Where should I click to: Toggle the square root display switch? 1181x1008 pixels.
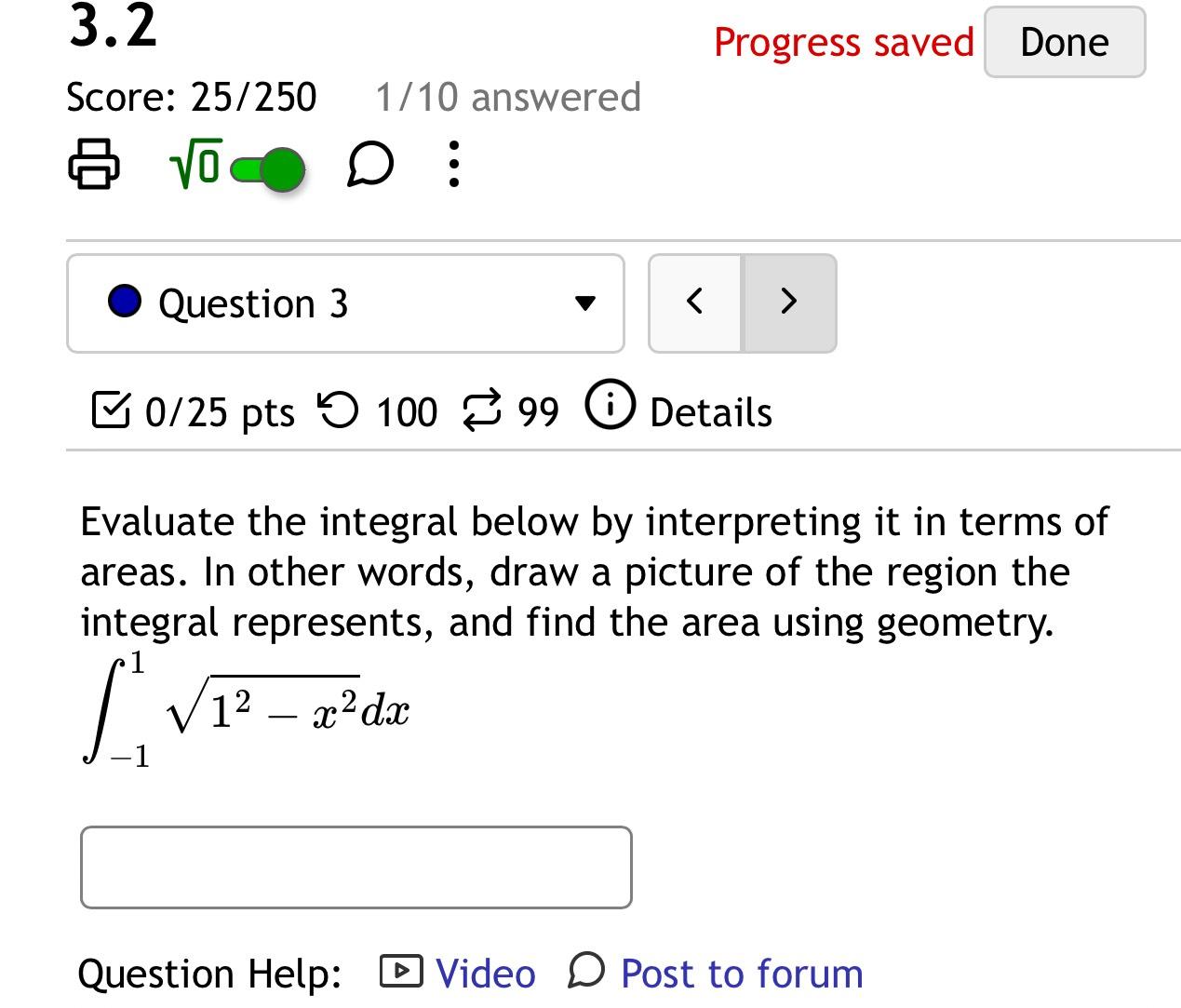pyautogui.click(x=263, y=168)
